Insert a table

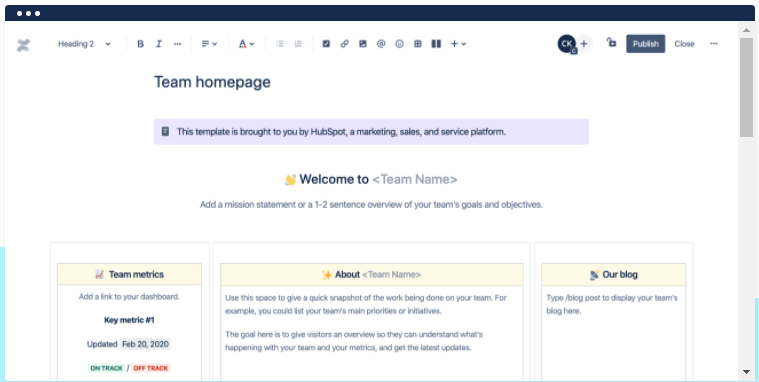pyautogui.click(x=418, y=44)
